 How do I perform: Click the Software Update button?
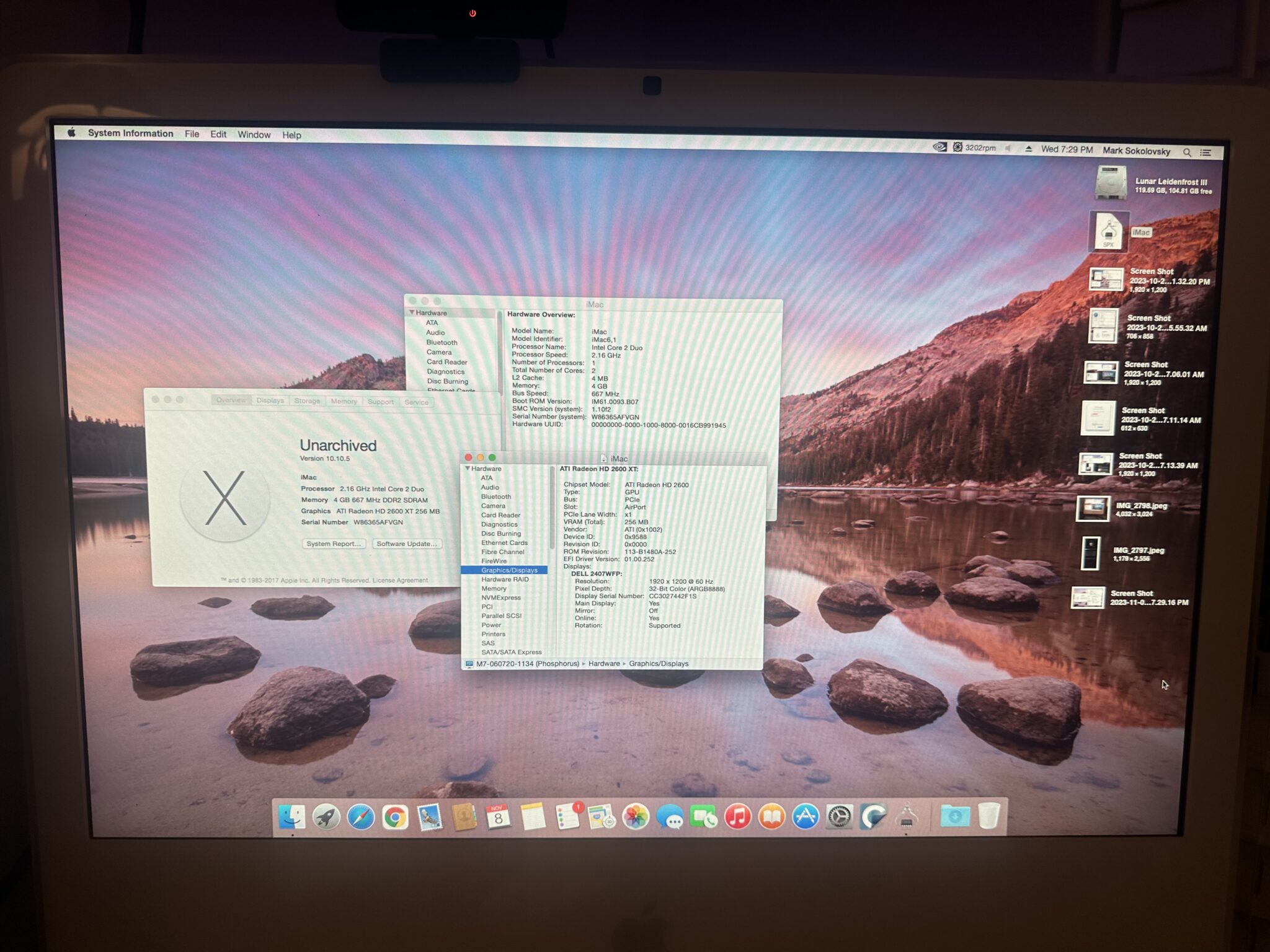click(406, 544)
